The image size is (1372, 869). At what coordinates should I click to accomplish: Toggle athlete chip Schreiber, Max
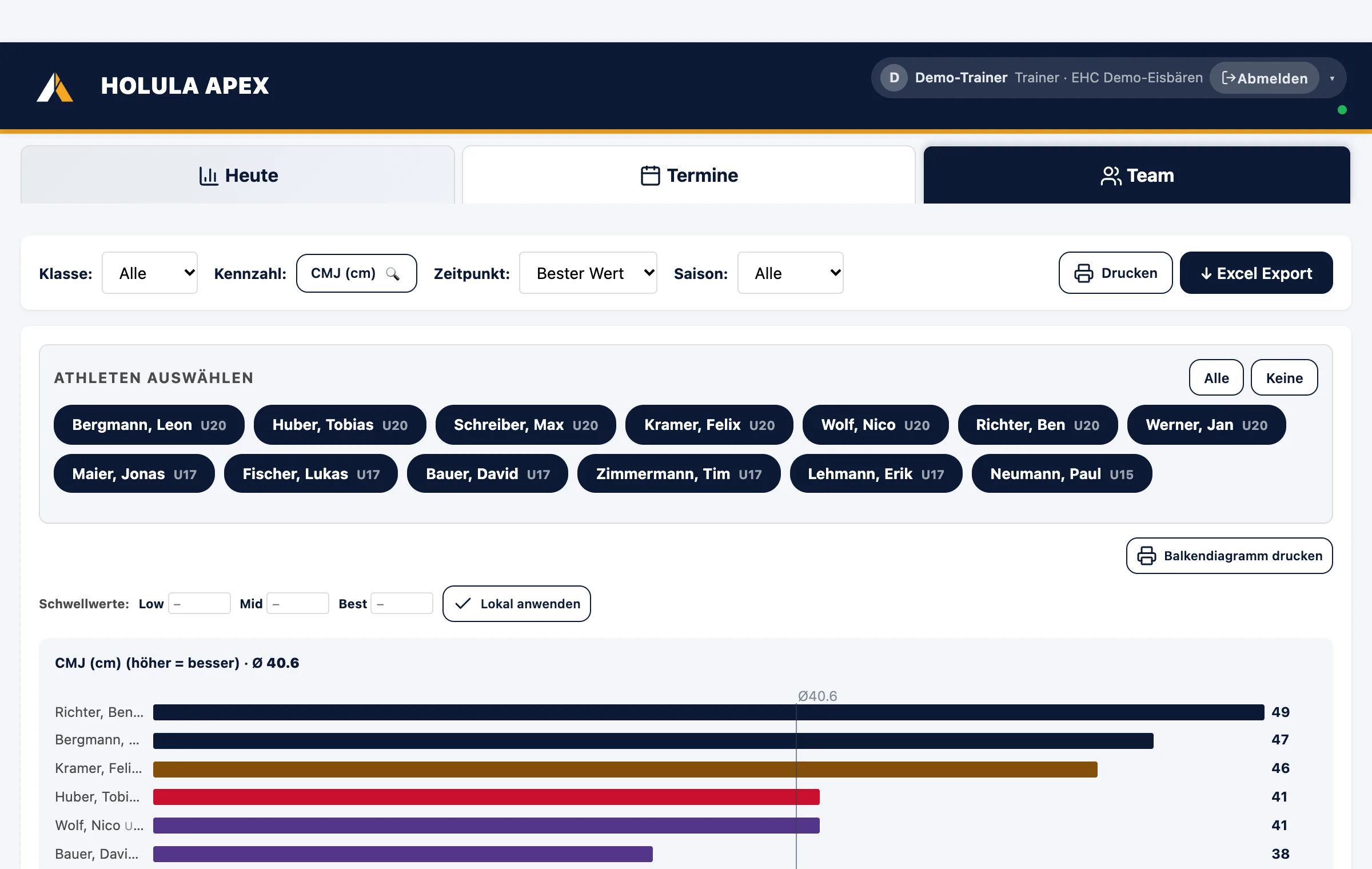tap(526, 425)
